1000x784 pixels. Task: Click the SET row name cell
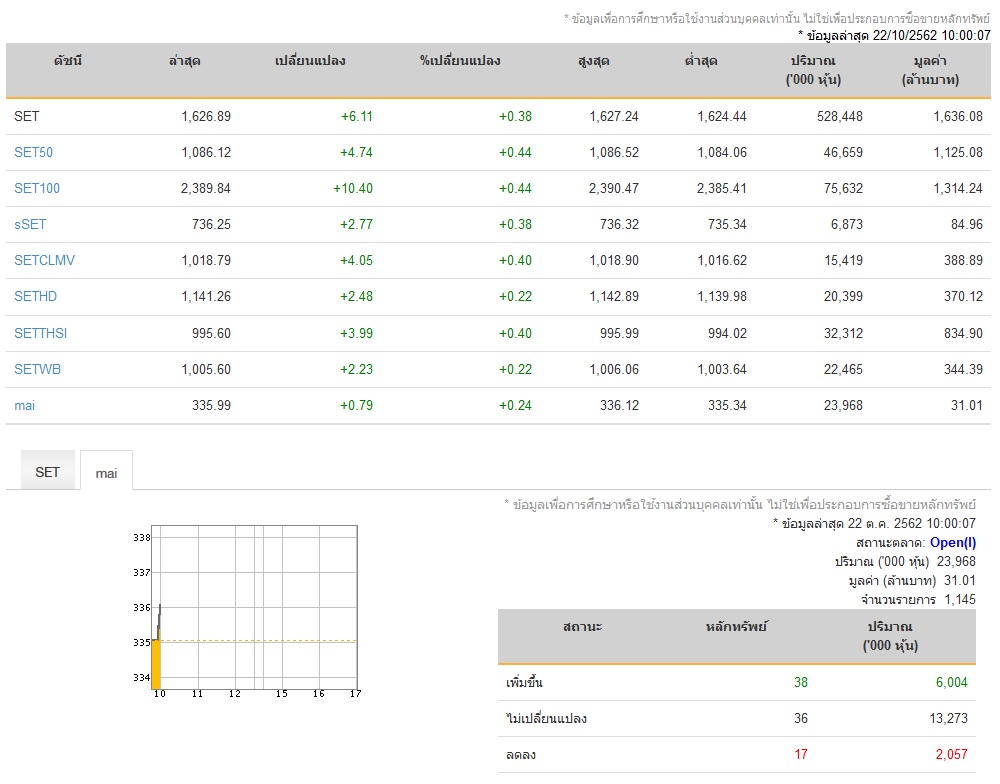point(27,116)
